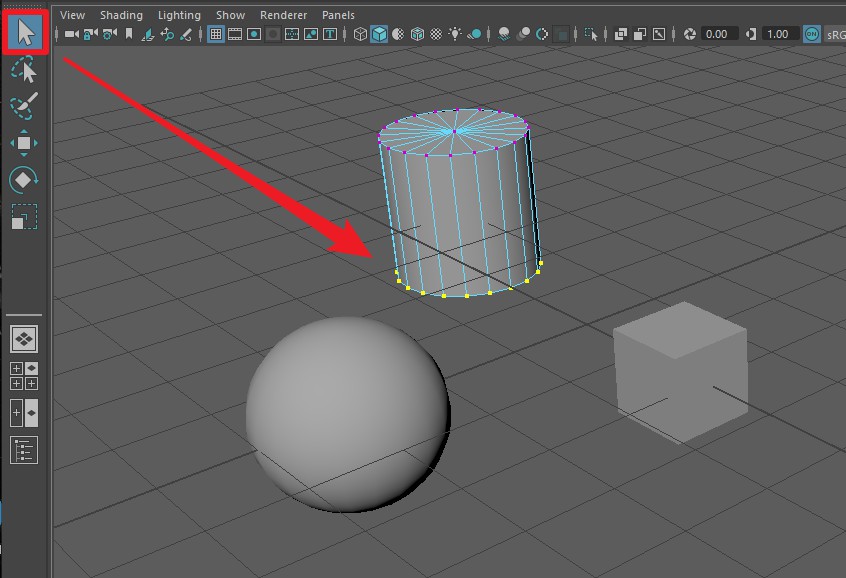Select the sphere in the viewport
Viewport: 846px width, 578px height.
348,414
